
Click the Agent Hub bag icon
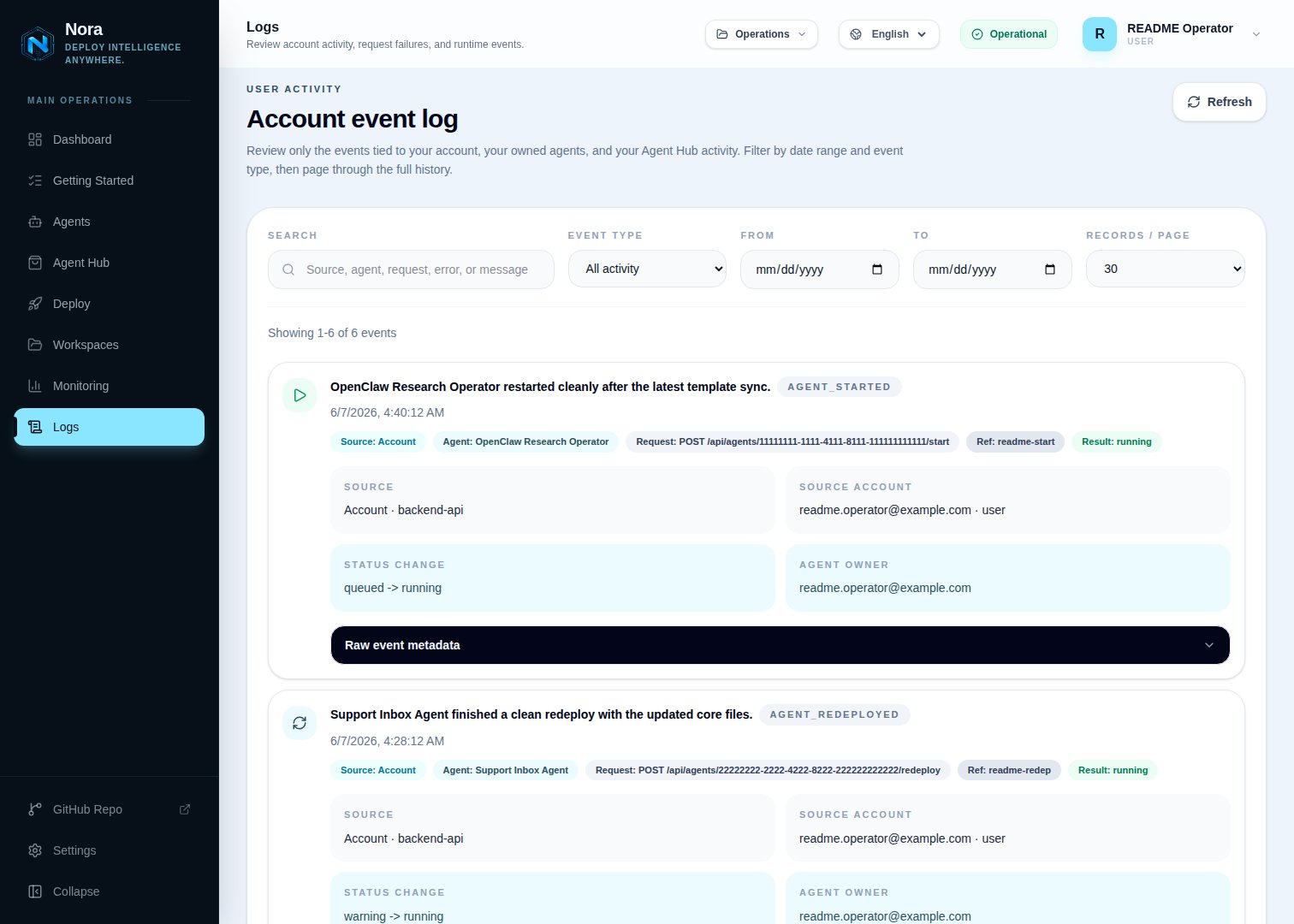coord(35,263)
